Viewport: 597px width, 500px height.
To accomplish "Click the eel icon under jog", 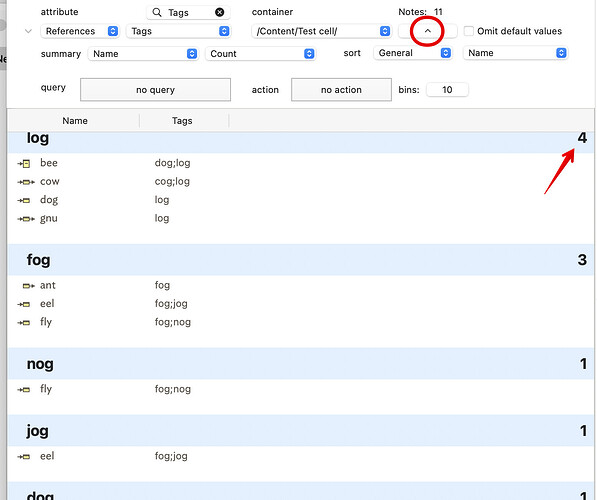I will [24, 457].
